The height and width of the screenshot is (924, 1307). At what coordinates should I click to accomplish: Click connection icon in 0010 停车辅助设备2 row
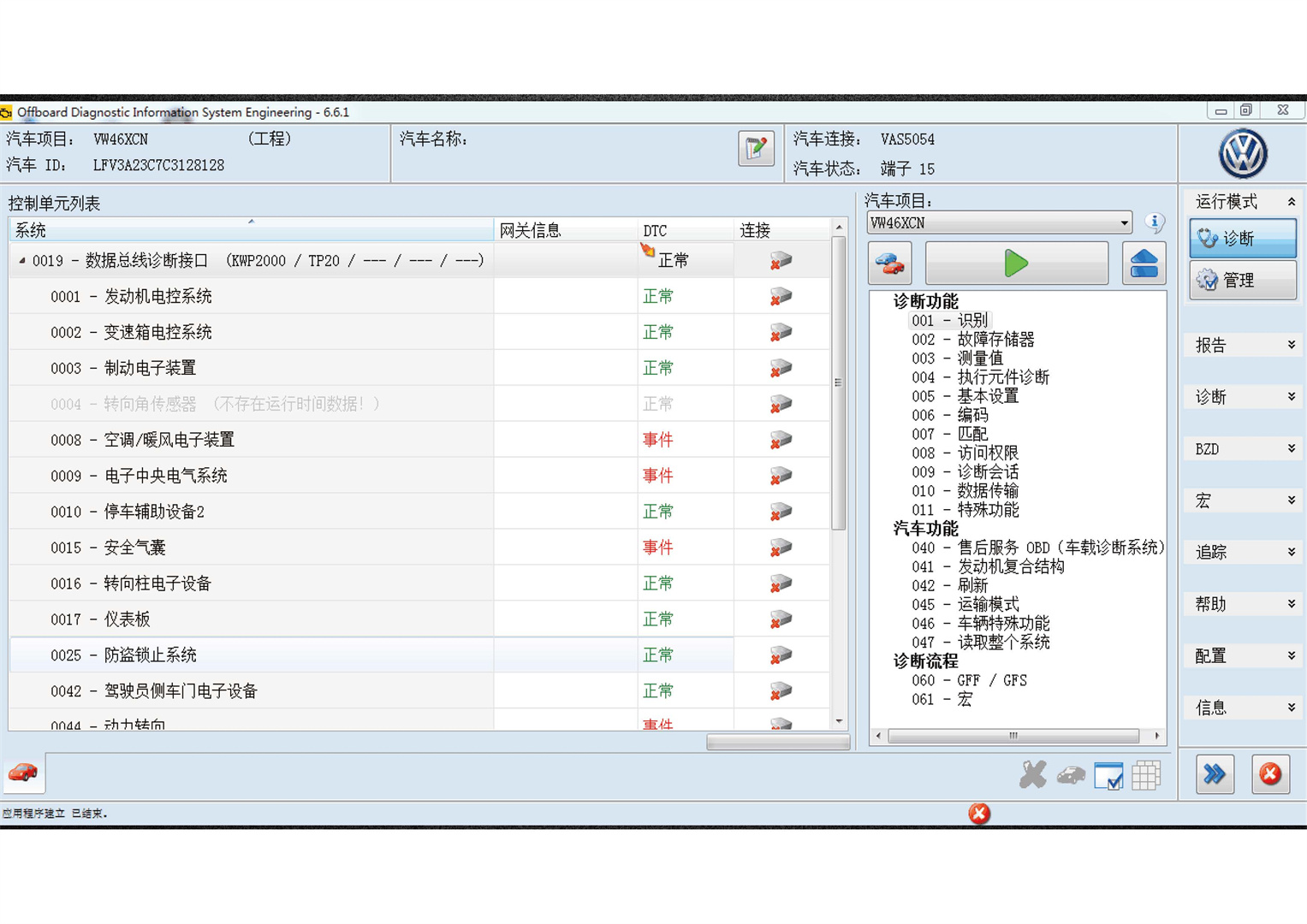(781, 512)
